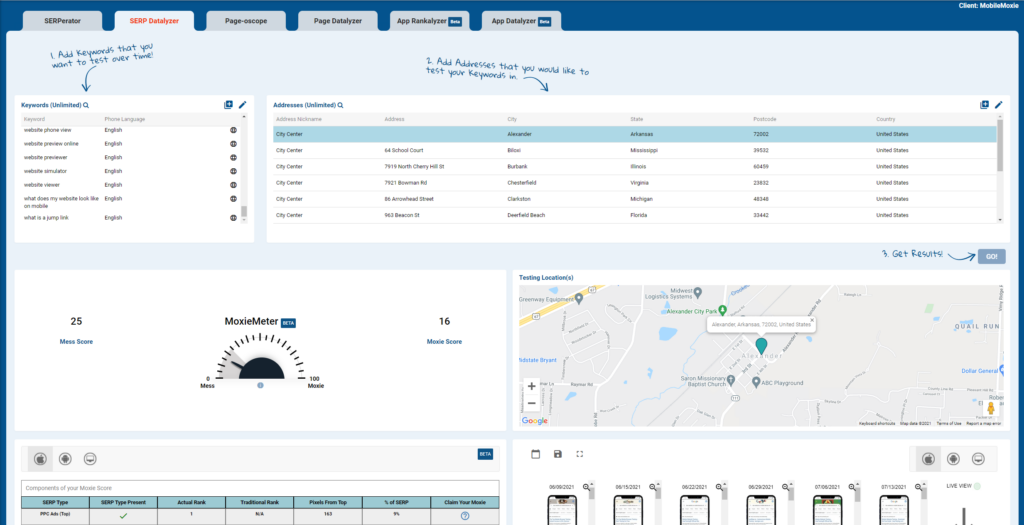The height and width of the screenshot is (525, 1024).
Task: Click globe icon for 'website viewer' keyword
Action: (x=233, y=185)
